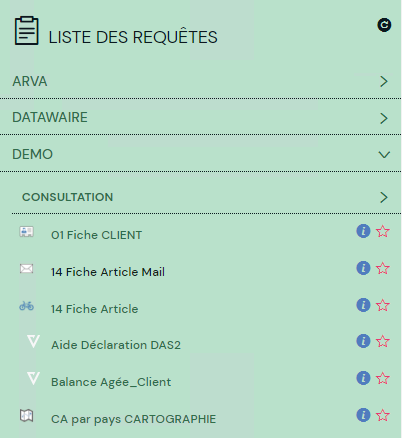This screenshot has height=438, width=402.
Task: Expand the ARVA section
Action: [x=201, y=81]
